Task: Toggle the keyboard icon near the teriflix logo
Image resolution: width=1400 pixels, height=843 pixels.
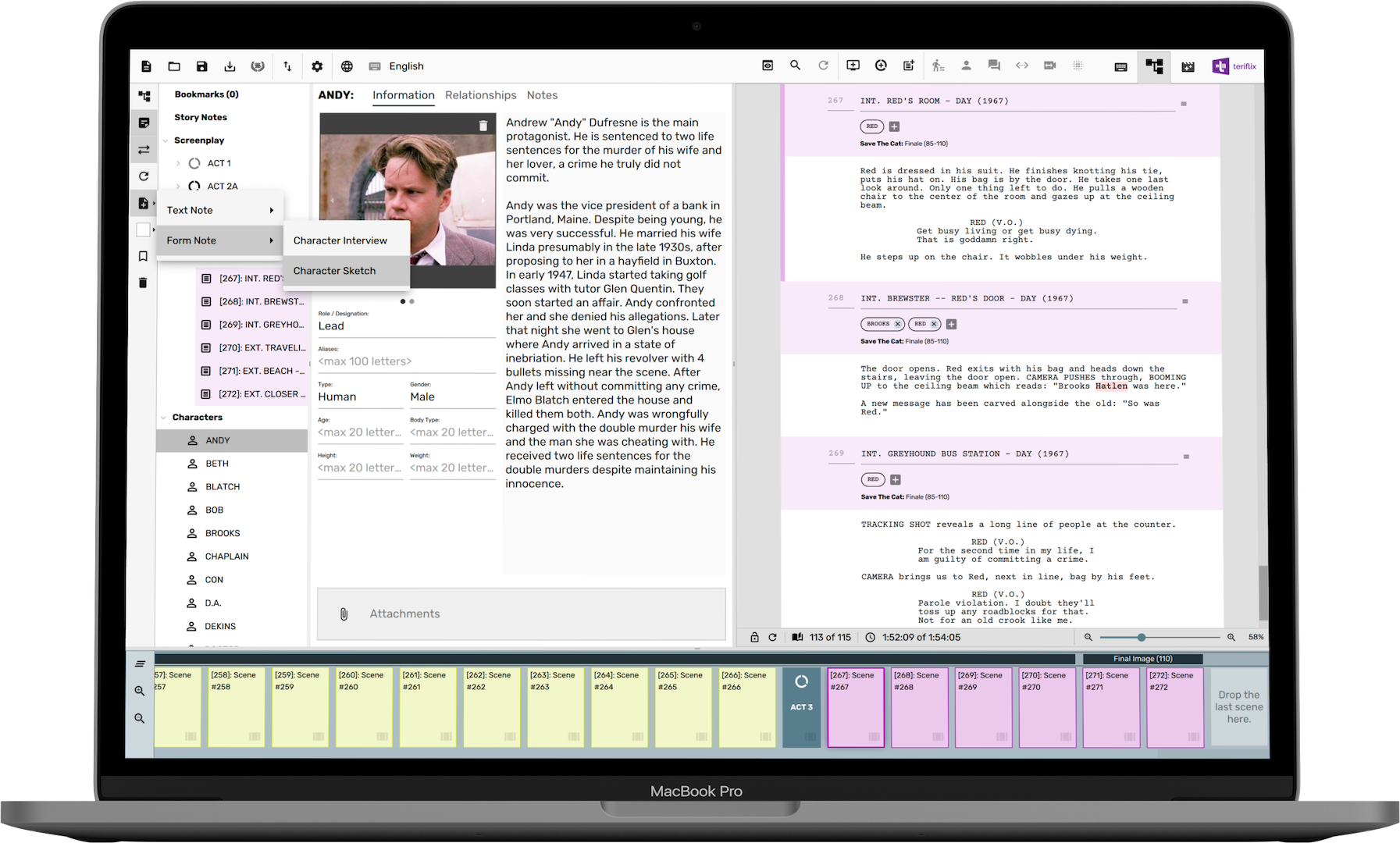Action: [x=1120, y=66]
